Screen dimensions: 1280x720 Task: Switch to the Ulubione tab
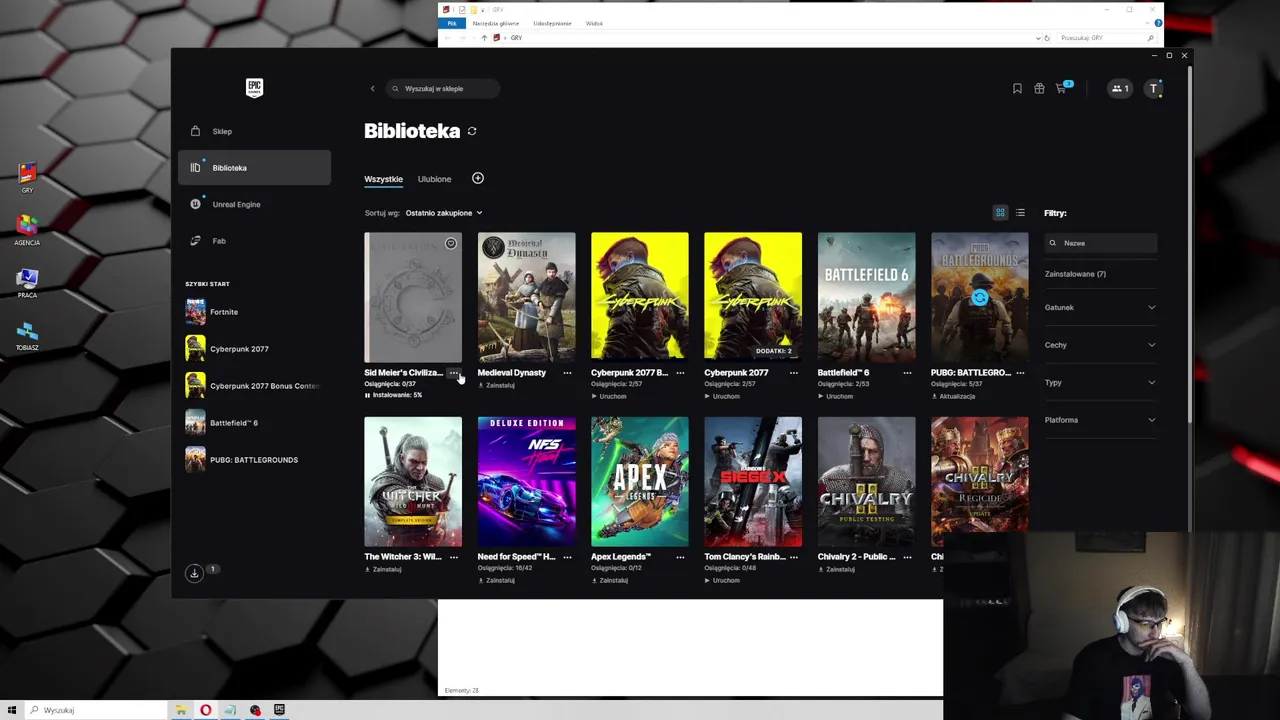point(434,179)
